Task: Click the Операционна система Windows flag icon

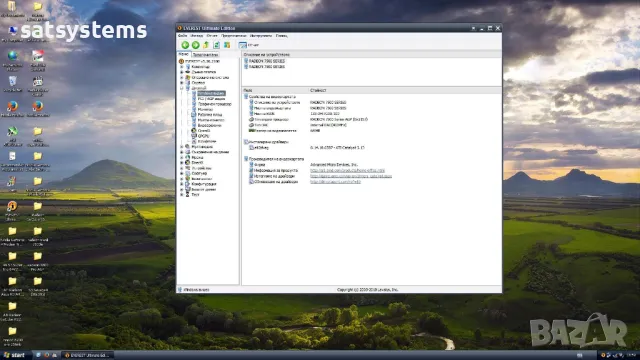Action: pos(188,77)
